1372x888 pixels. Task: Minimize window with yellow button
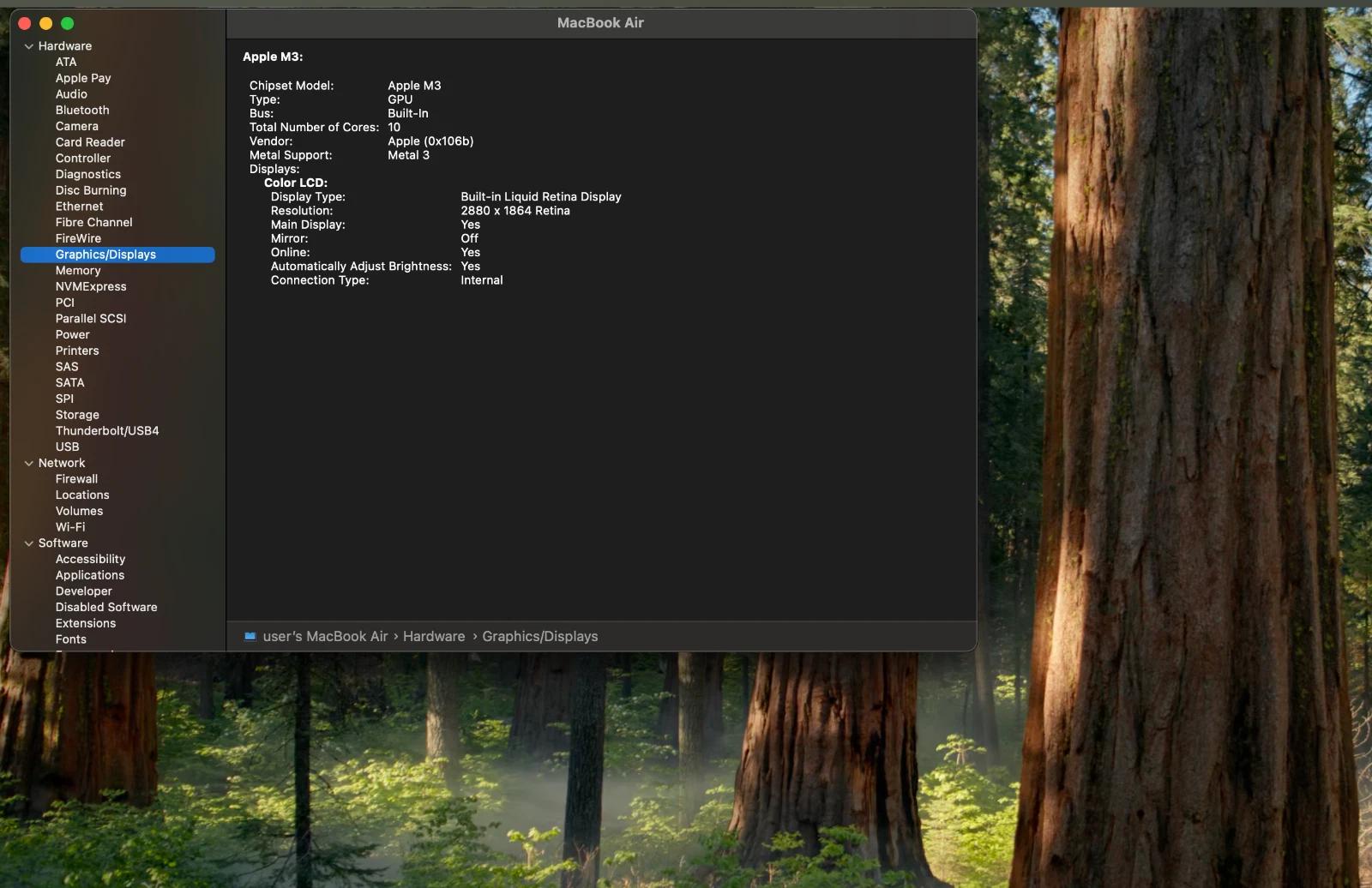46,24
